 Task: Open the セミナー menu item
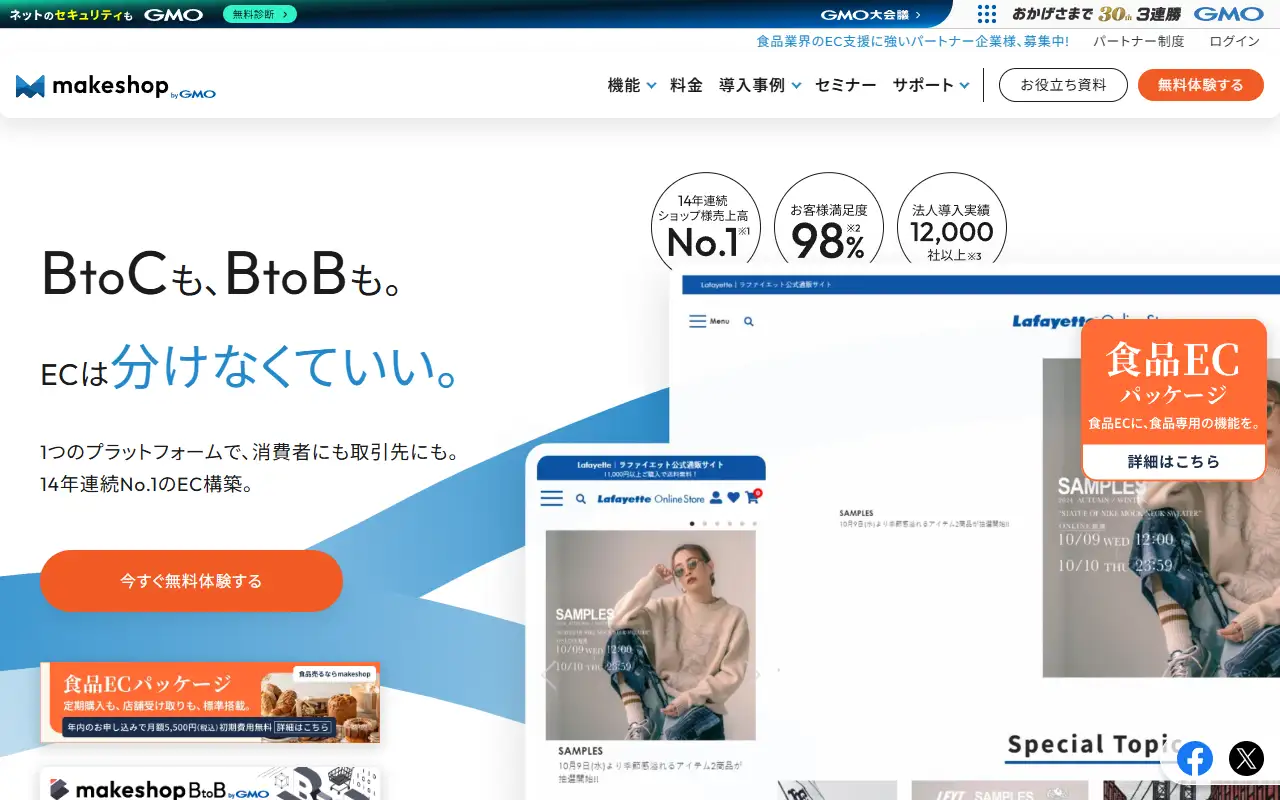846,85
